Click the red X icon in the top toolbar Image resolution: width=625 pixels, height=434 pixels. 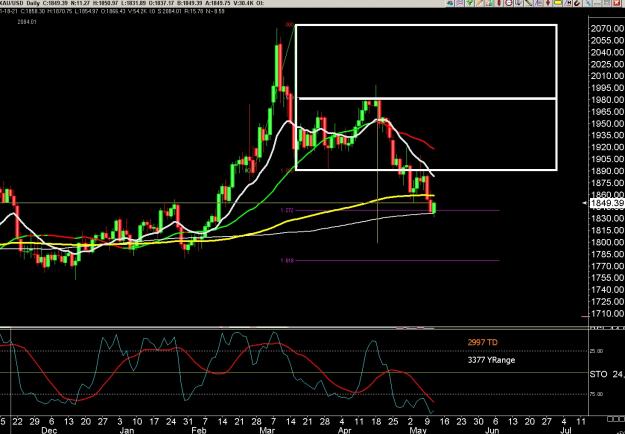click(616, 3)
